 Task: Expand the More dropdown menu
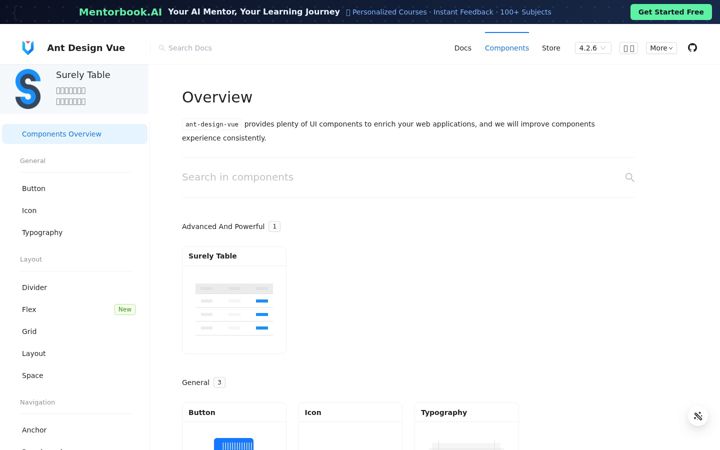pos(661,48)
